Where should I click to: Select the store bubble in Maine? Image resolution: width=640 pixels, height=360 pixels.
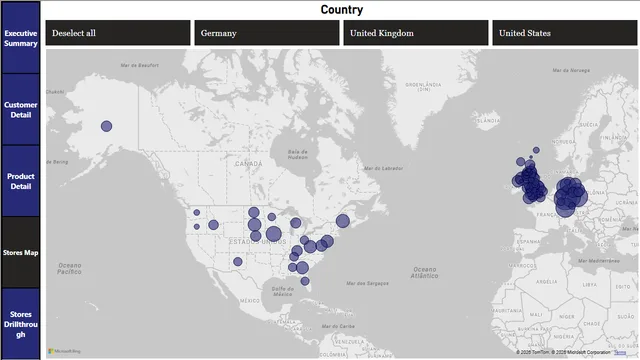click(x=343, y=221)
